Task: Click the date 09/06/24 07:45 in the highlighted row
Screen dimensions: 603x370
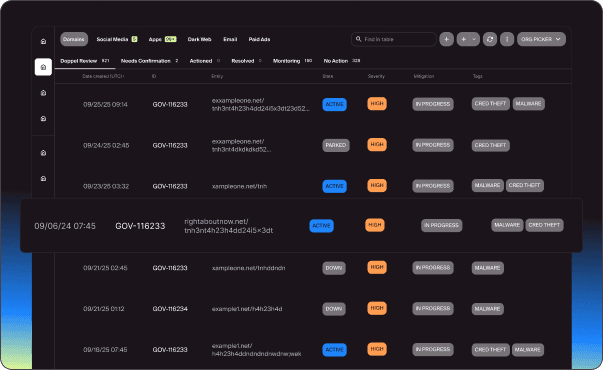Action: (x=65, y=226)
